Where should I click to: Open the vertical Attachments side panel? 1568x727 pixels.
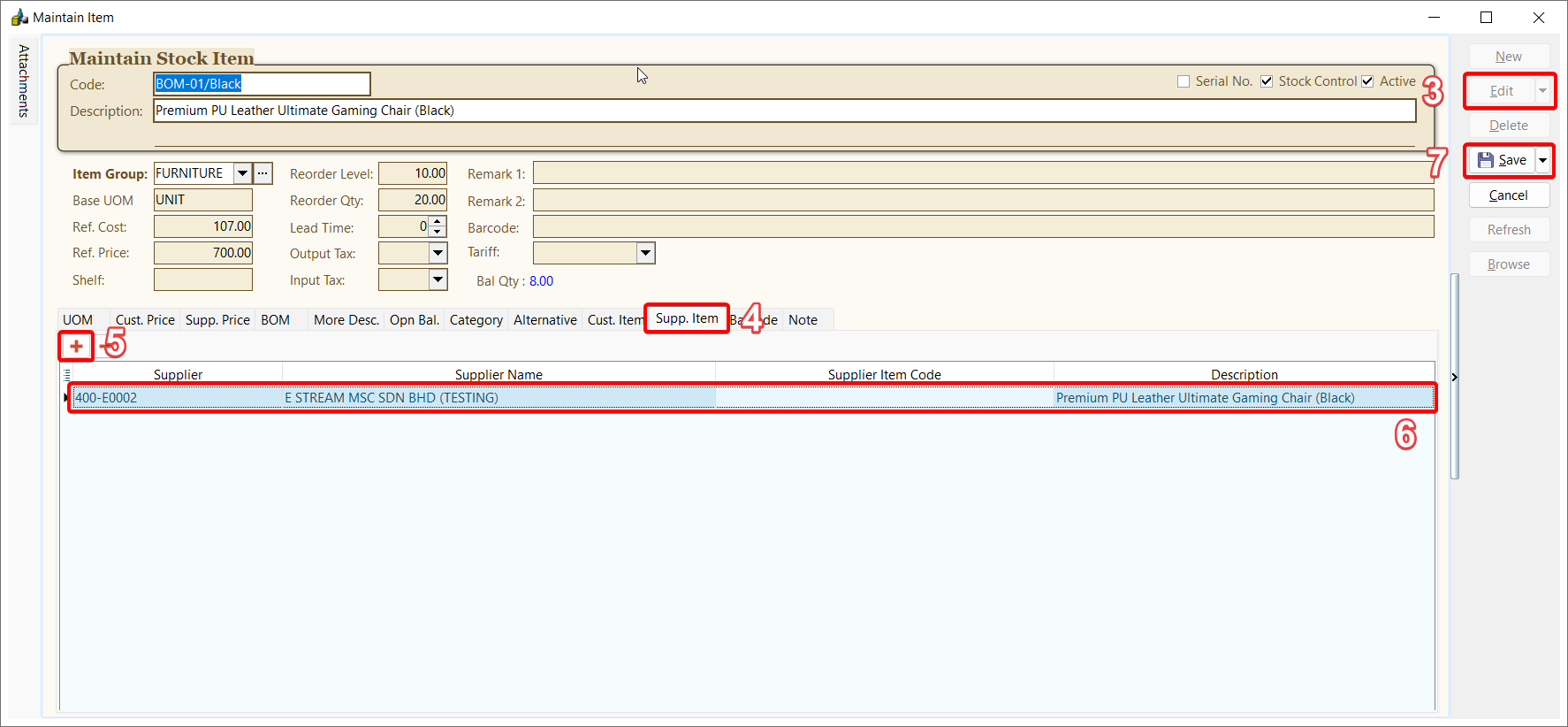[x=24, y=80]
